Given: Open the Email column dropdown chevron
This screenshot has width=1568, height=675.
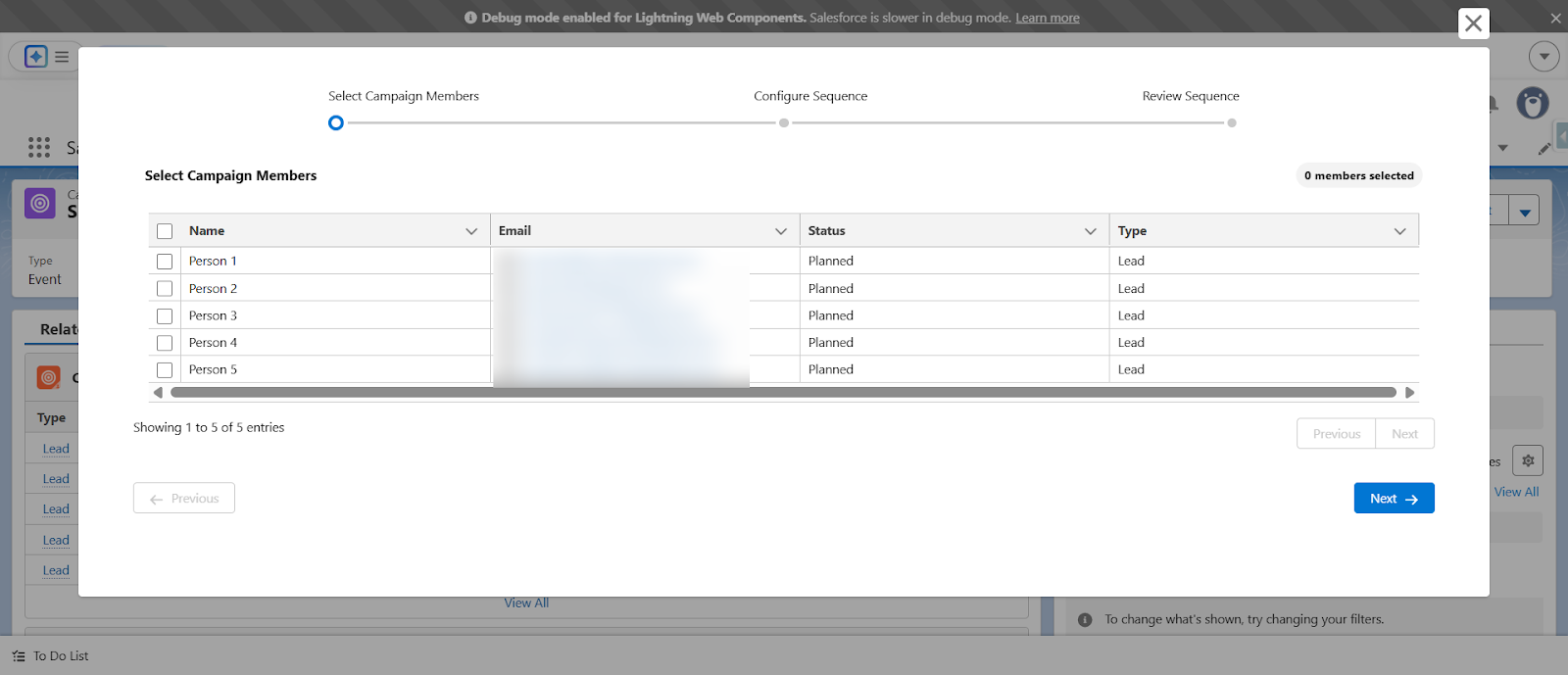Looking at the screenshot, I should click(x=781, y=231).
